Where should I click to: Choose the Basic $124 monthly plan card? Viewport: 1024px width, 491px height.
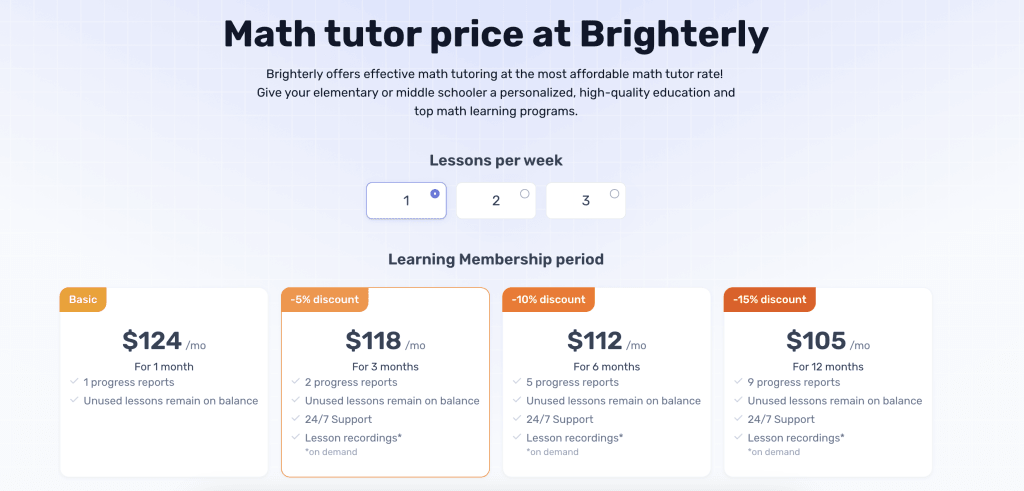click(164, 382)
